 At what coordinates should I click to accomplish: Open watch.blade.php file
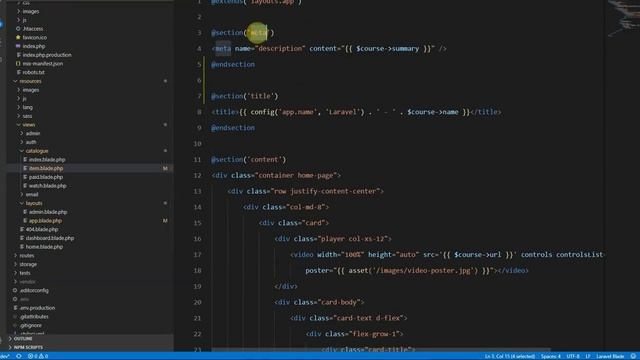pos(47,186)
